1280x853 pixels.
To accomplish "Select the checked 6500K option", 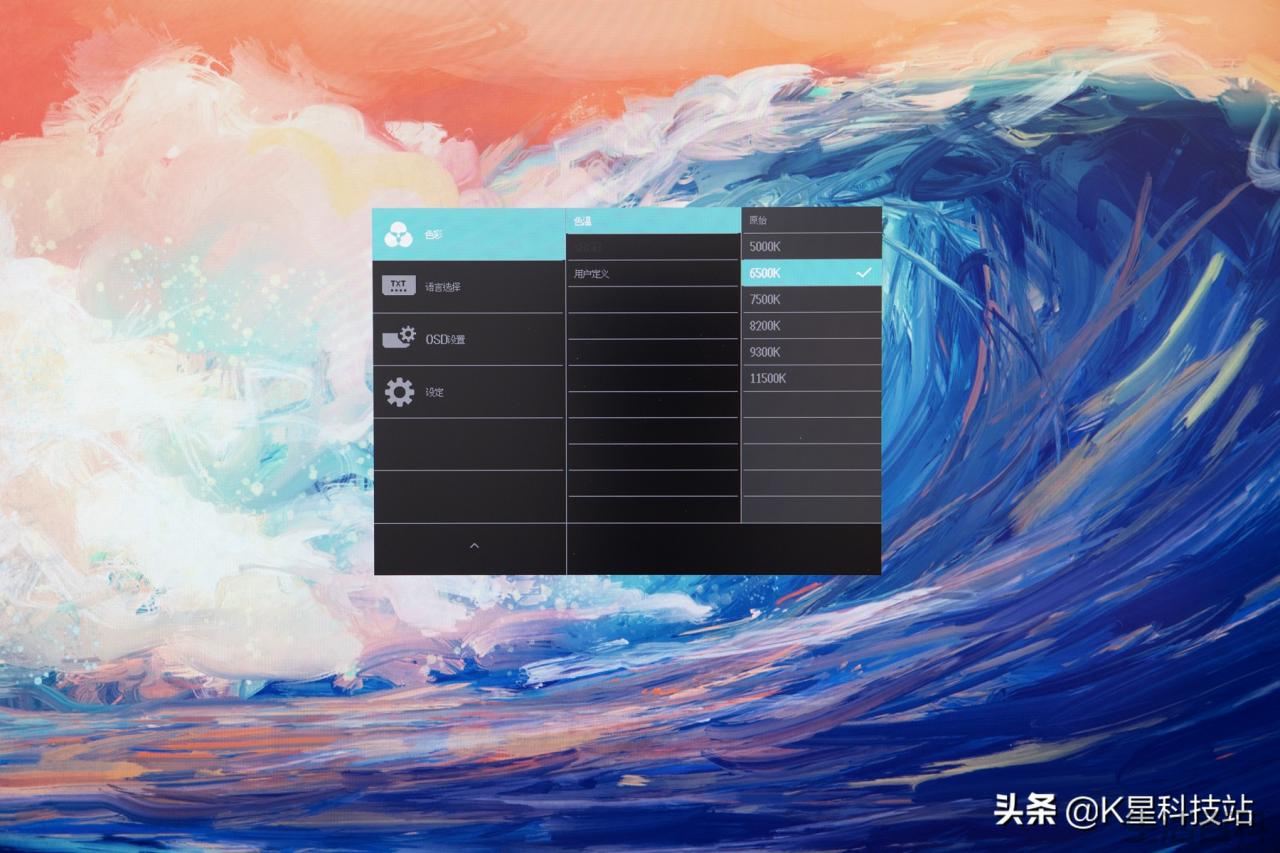I will [x=812, y=273].
